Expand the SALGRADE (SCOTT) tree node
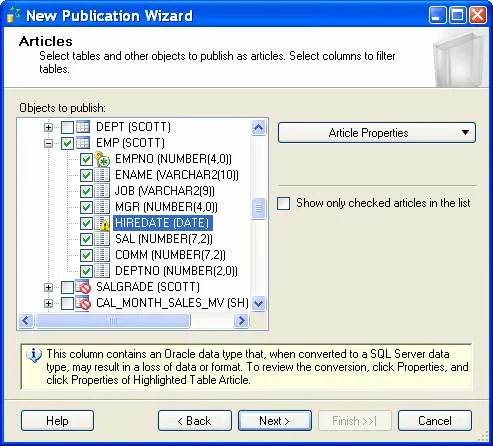The width and height of the screenshot is (493, 446). coord(48,287)
